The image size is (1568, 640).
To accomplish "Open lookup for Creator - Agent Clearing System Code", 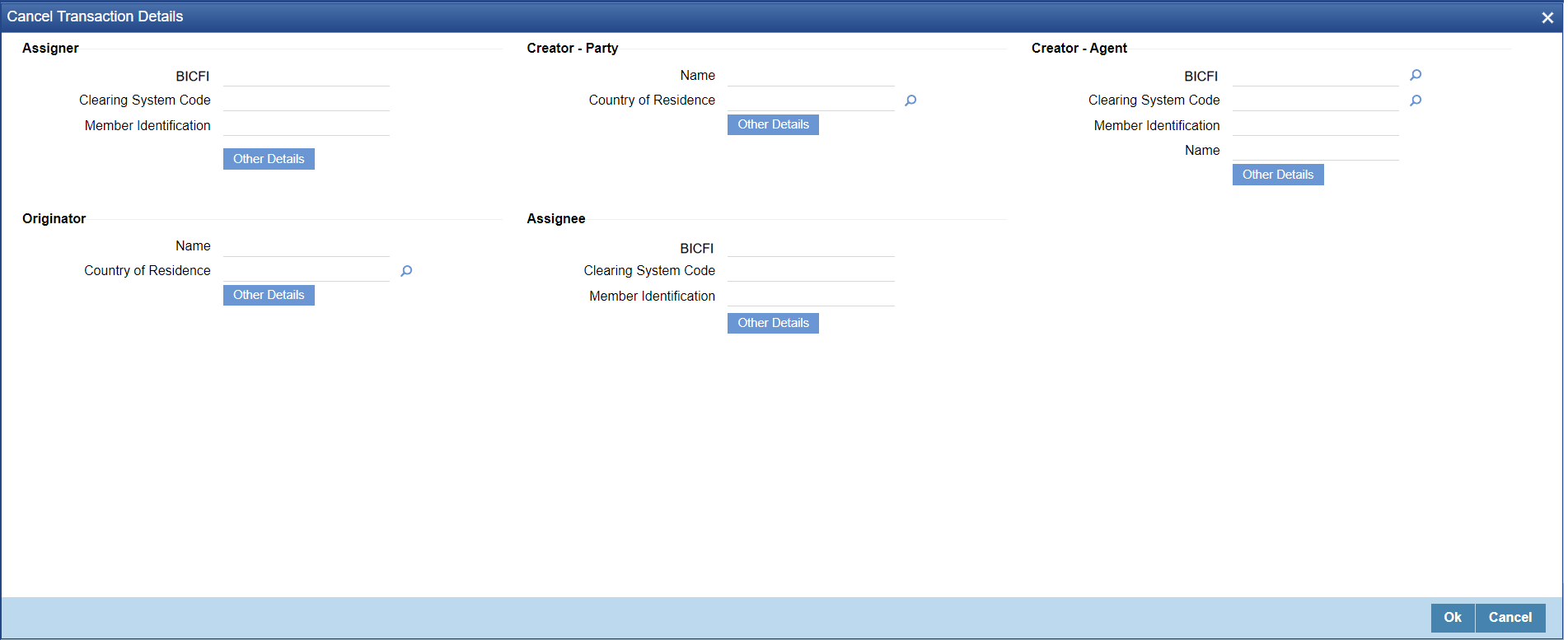I will click(x=1416, y=100).
